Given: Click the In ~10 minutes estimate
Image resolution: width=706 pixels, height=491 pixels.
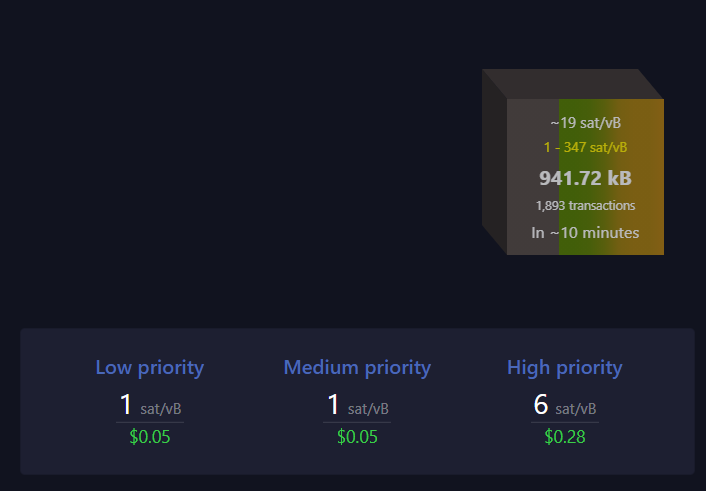Looking at the screenshot, I should point(585,232).
